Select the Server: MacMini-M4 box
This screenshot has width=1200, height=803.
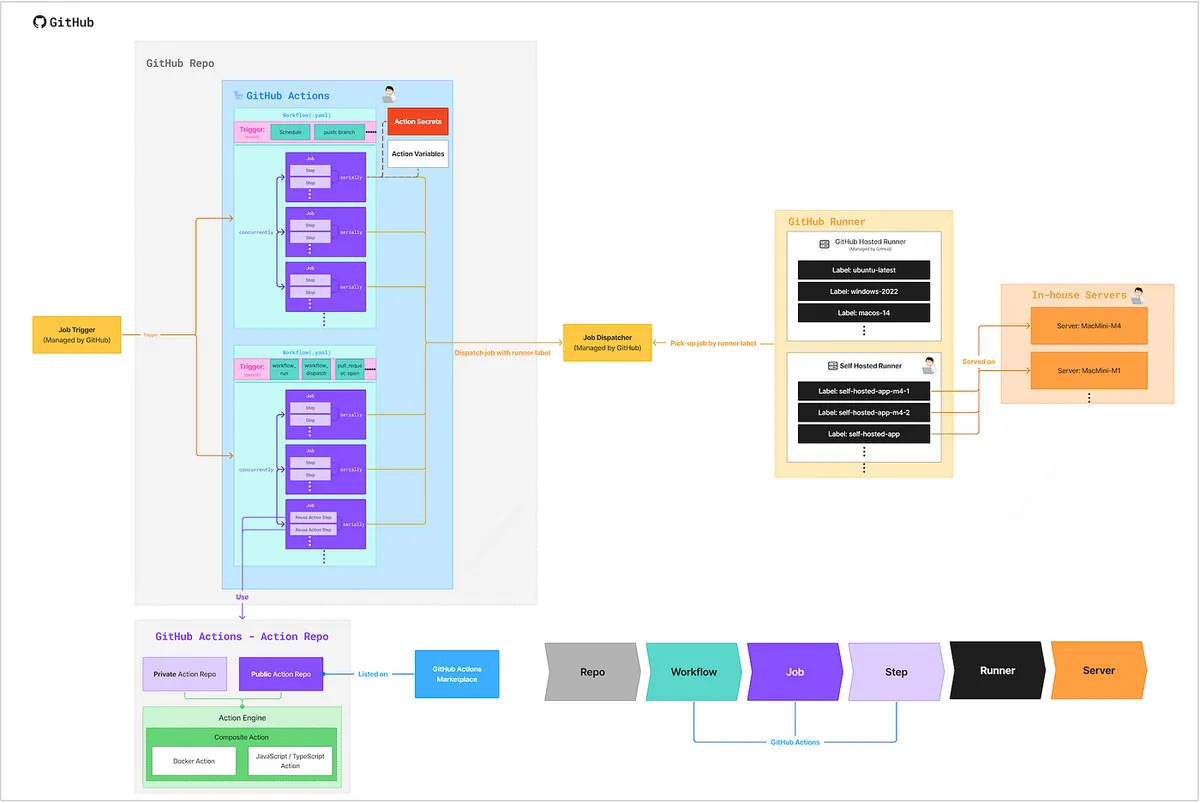coord(1088,327)
